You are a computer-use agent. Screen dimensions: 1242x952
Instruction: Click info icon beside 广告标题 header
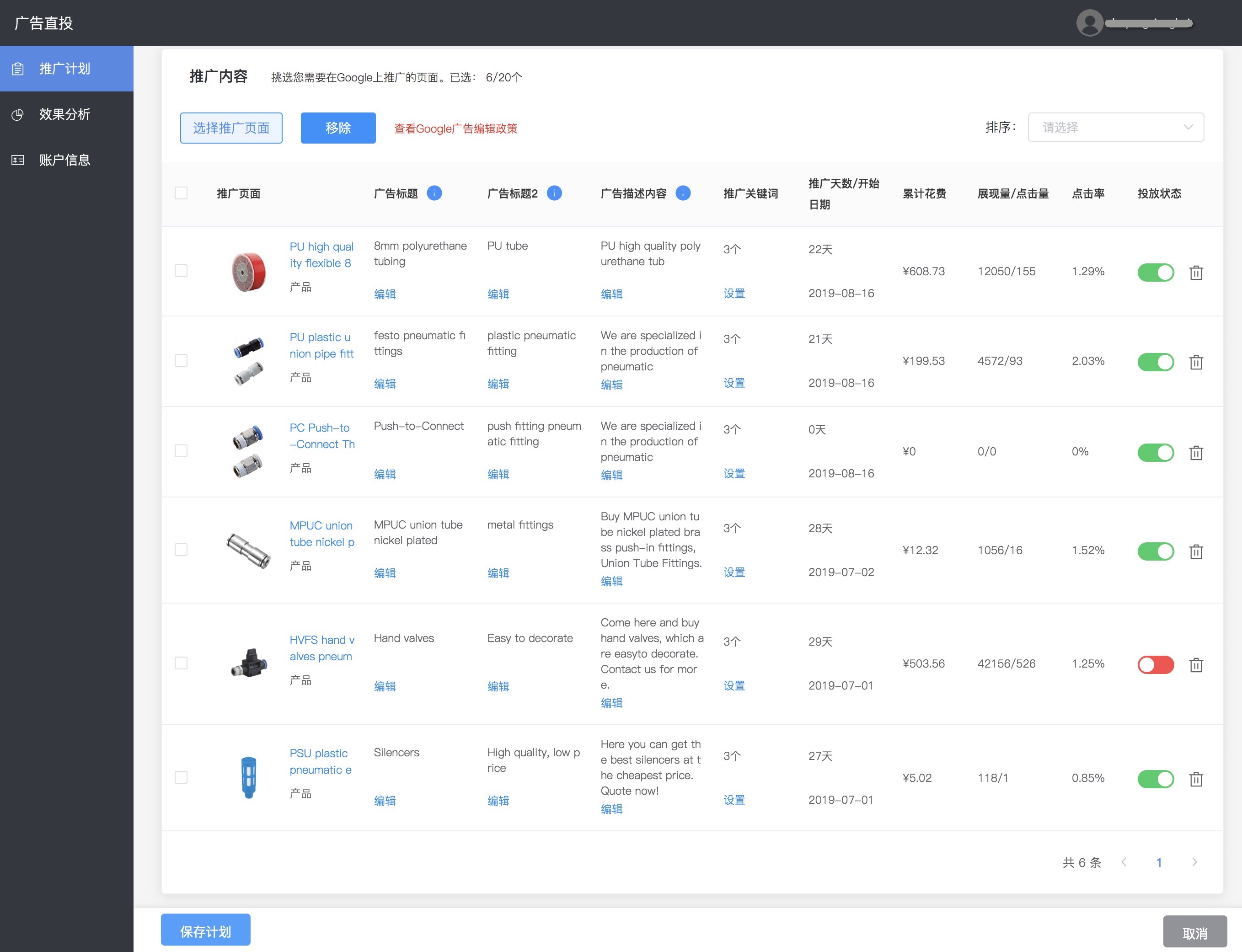[434, 193]
